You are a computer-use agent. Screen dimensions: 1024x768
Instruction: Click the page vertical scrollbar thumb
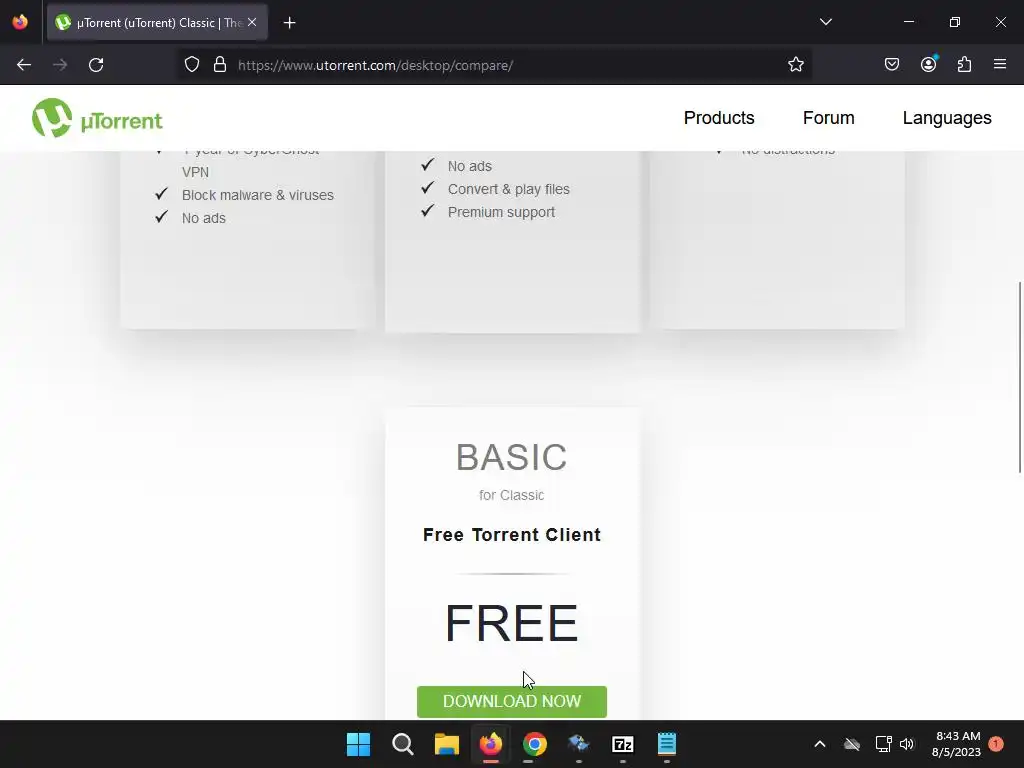point(1019,377)
